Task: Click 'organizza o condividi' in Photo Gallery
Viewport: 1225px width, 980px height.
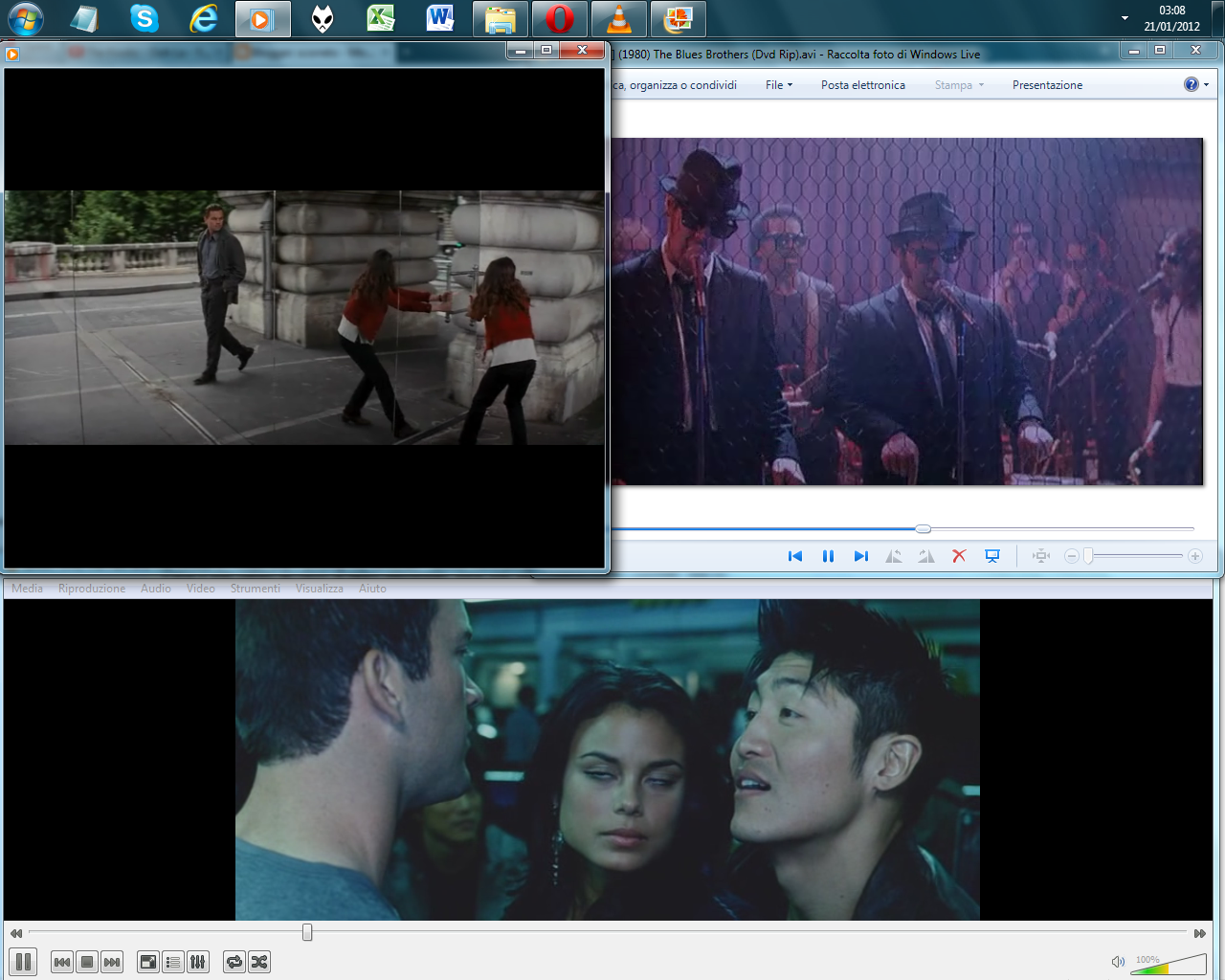Action: click(683, 85)
